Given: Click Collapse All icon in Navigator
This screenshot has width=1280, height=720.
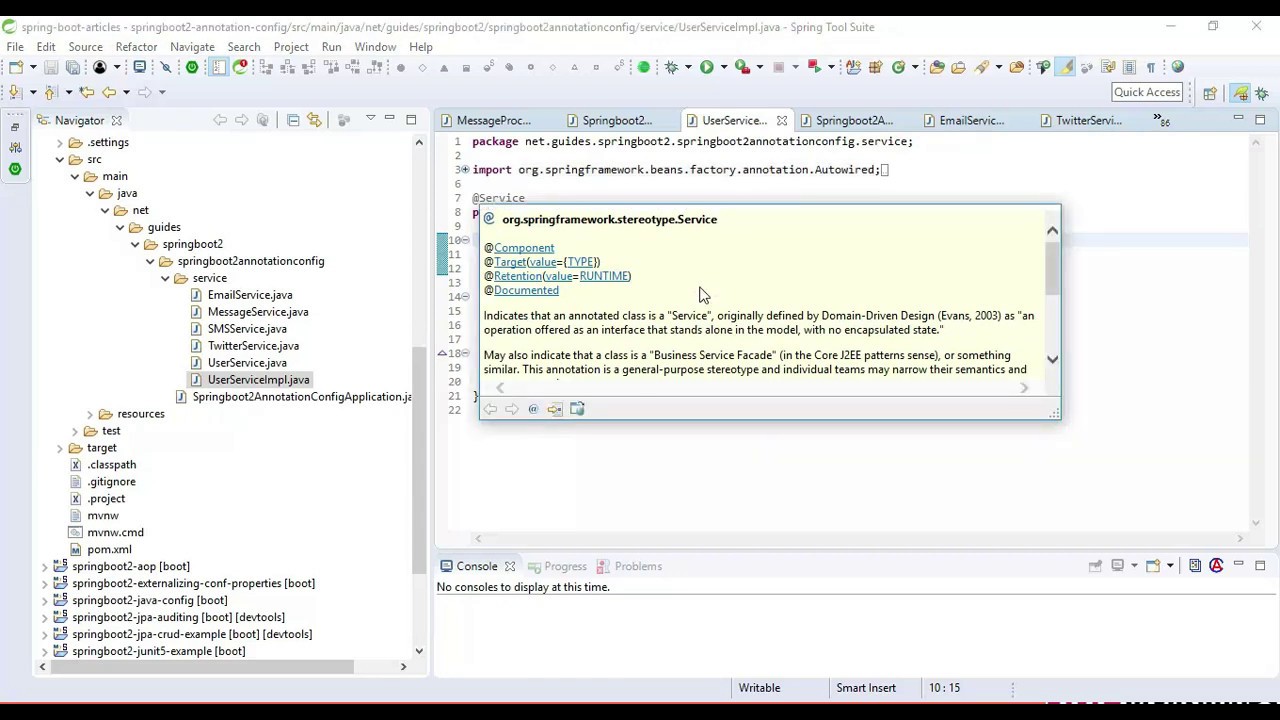Looking at the screenshot, I should click(x=293, y=120).
